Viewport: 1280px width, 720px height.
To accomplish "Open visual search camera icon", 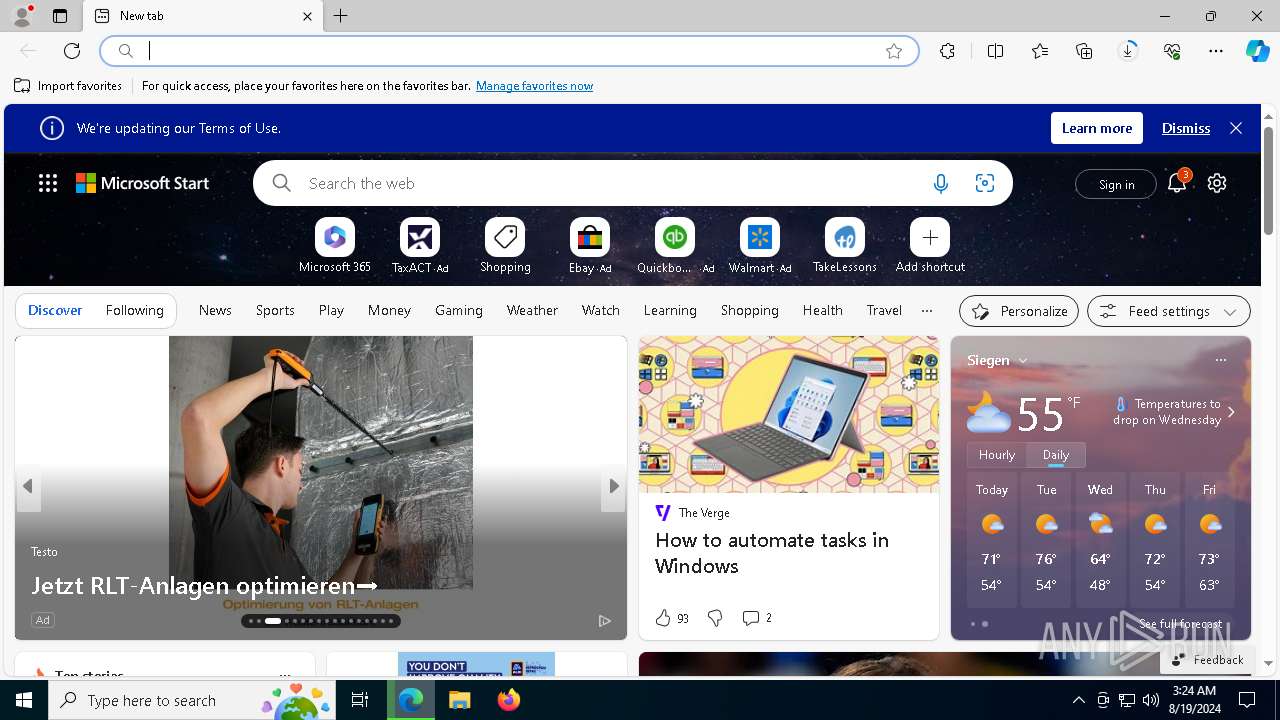I will (x=985, y=183).
